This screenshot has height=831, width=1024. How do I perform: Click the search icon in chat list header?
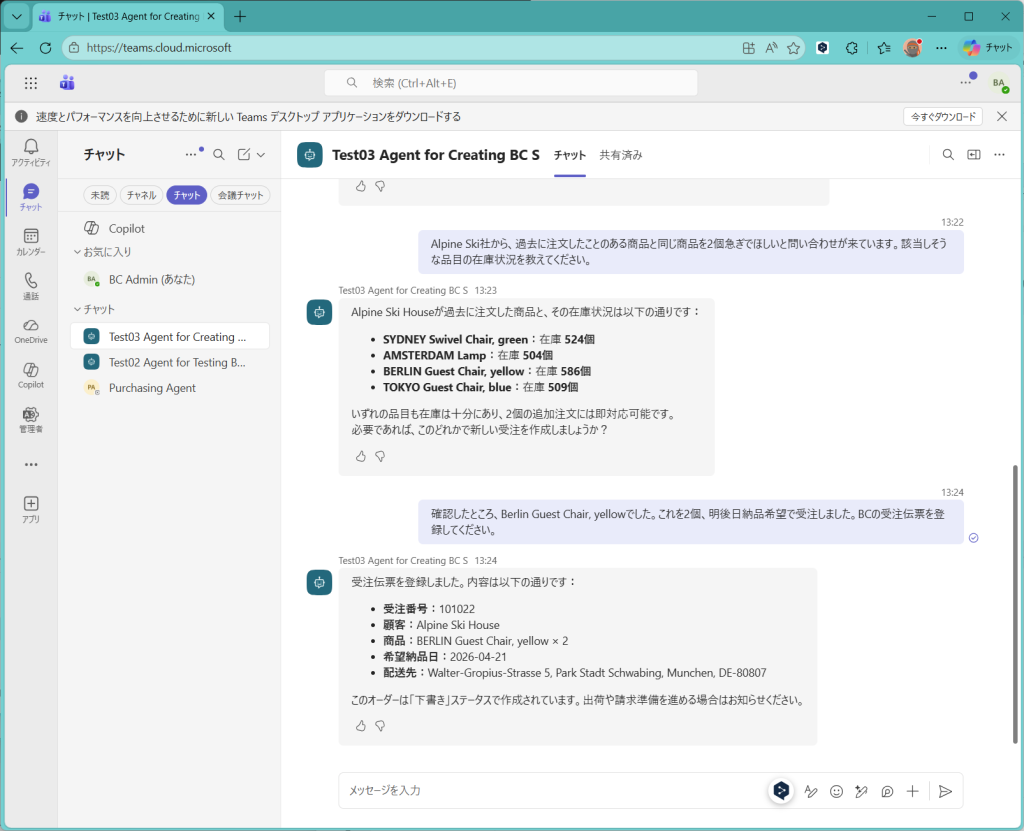[219, 155]
